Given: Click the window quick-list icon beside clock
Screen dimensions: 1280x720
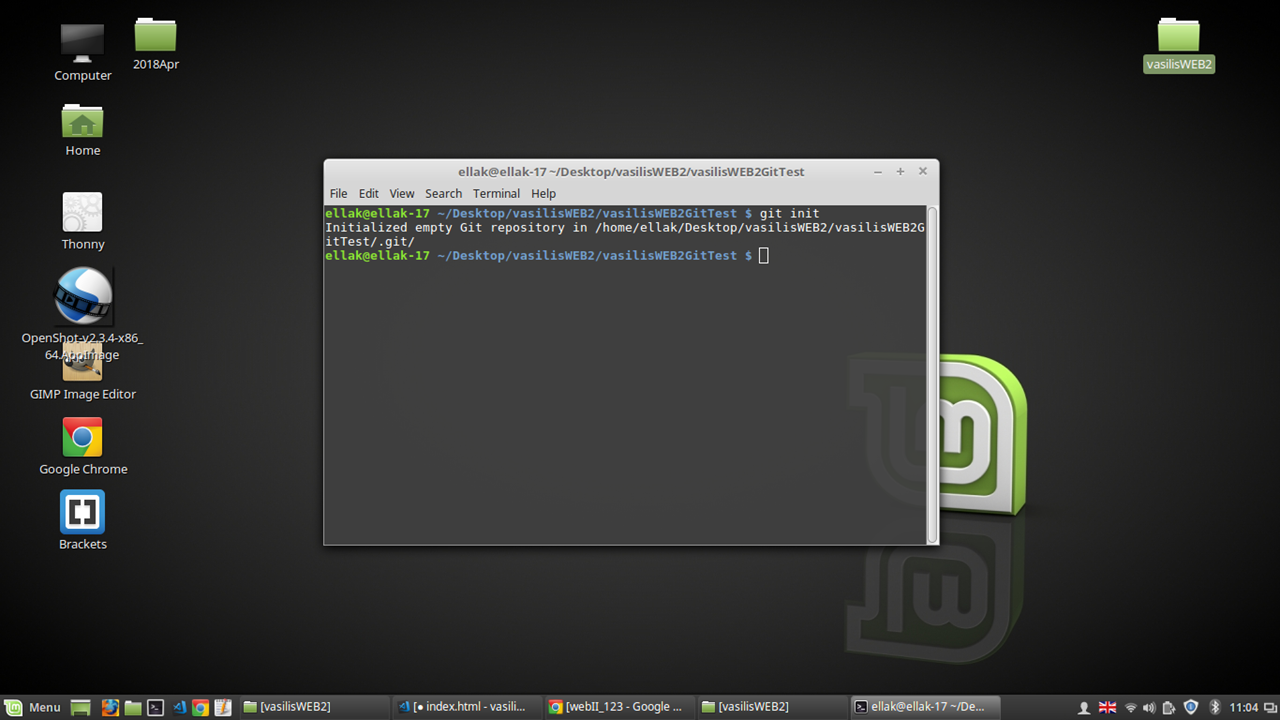Looking at the screenshot, I should (1269, 707).
